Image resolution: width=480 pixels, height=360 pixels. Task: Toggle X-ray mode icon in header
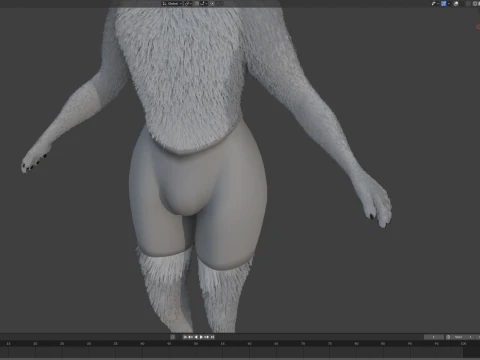456,4
